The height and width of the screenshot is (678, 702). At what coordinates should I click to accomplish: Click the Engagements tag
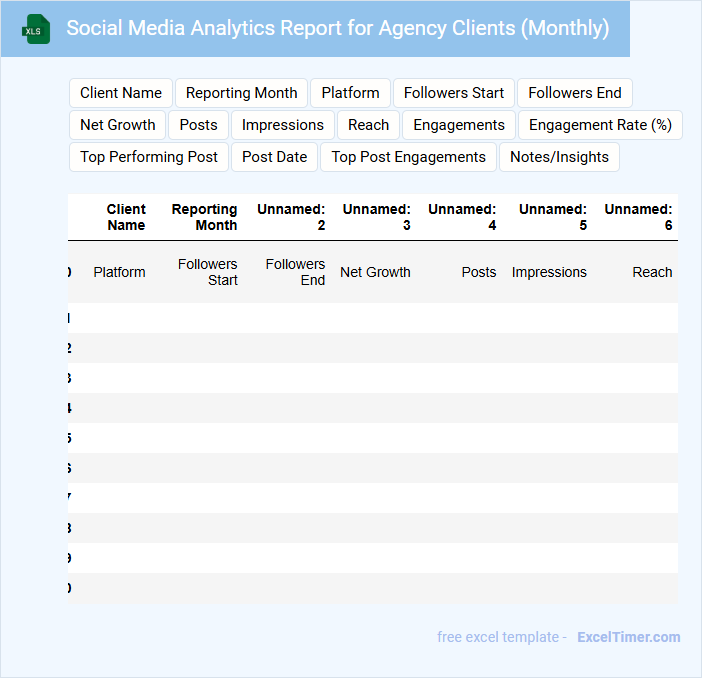[459, 125]
